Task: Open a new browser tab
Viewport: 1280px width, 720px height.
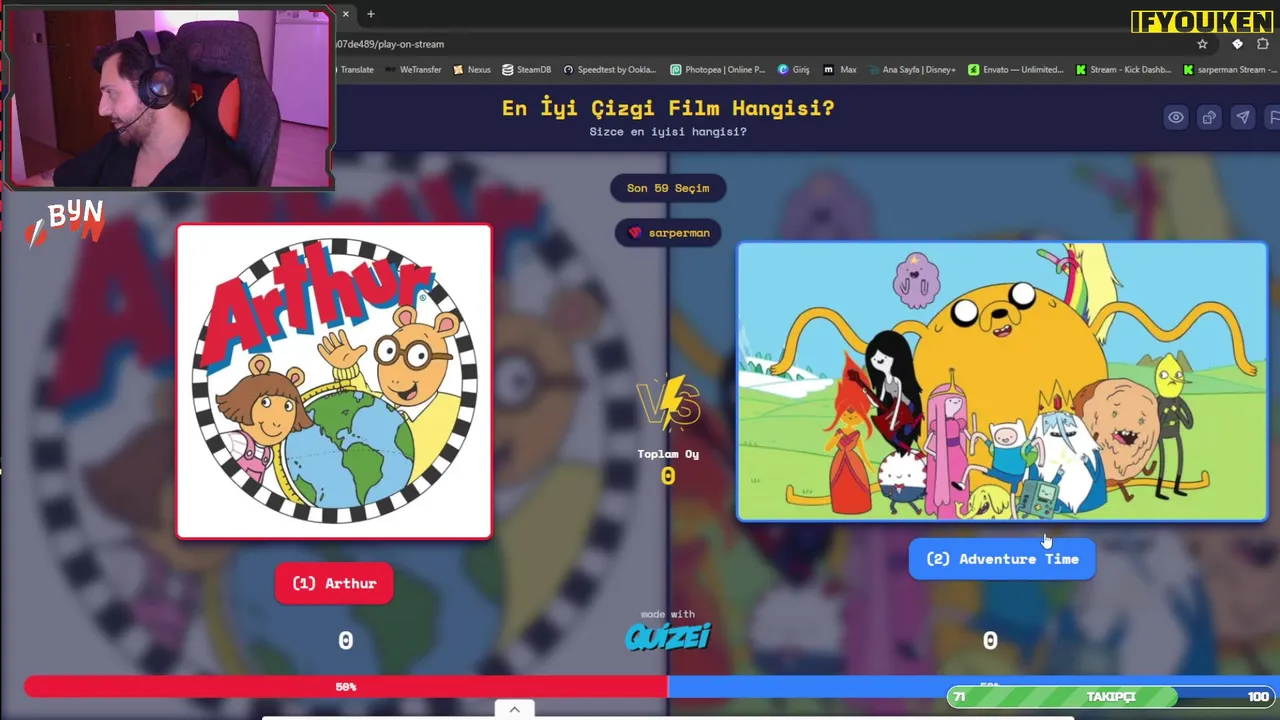Action: [x=370, y=14]
